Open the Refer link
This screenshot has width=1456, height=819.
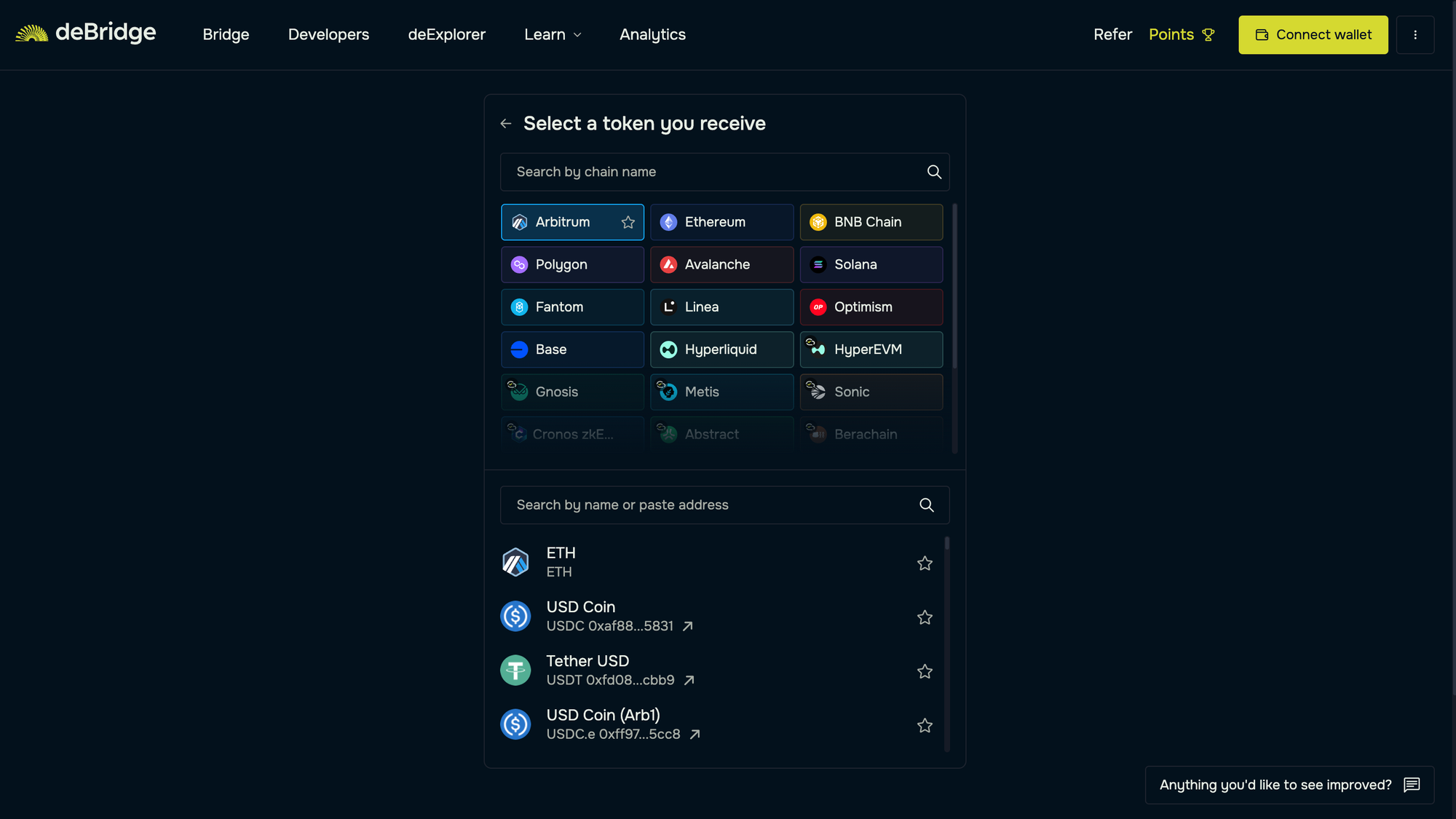tap(1112, 34)
